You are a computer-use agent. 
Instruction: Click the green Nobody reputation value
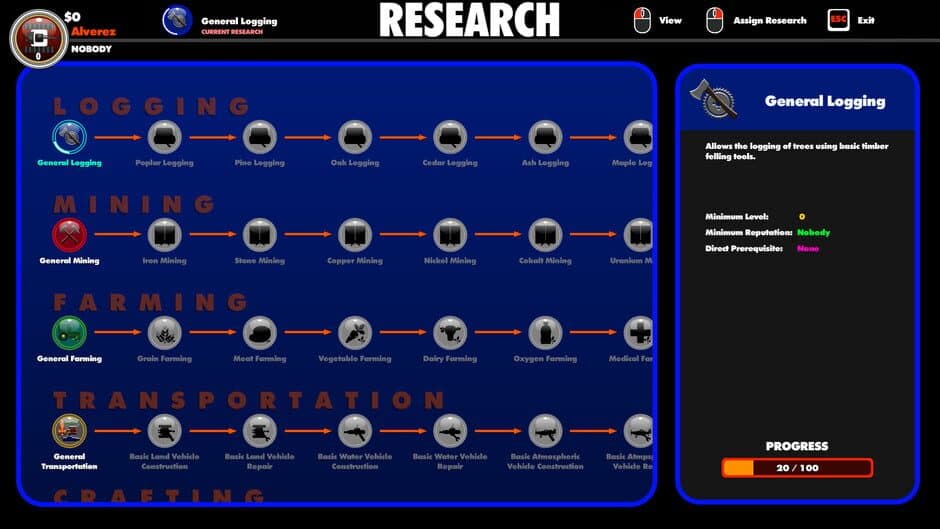814,232
